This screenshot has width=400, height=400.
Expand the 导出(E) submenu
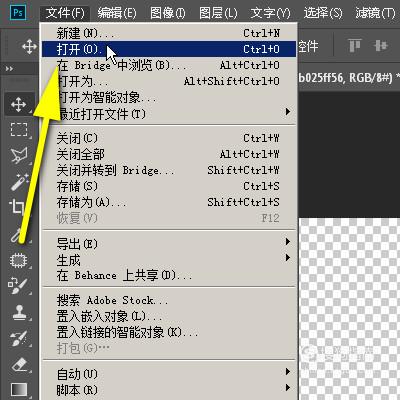click(169, 244)
